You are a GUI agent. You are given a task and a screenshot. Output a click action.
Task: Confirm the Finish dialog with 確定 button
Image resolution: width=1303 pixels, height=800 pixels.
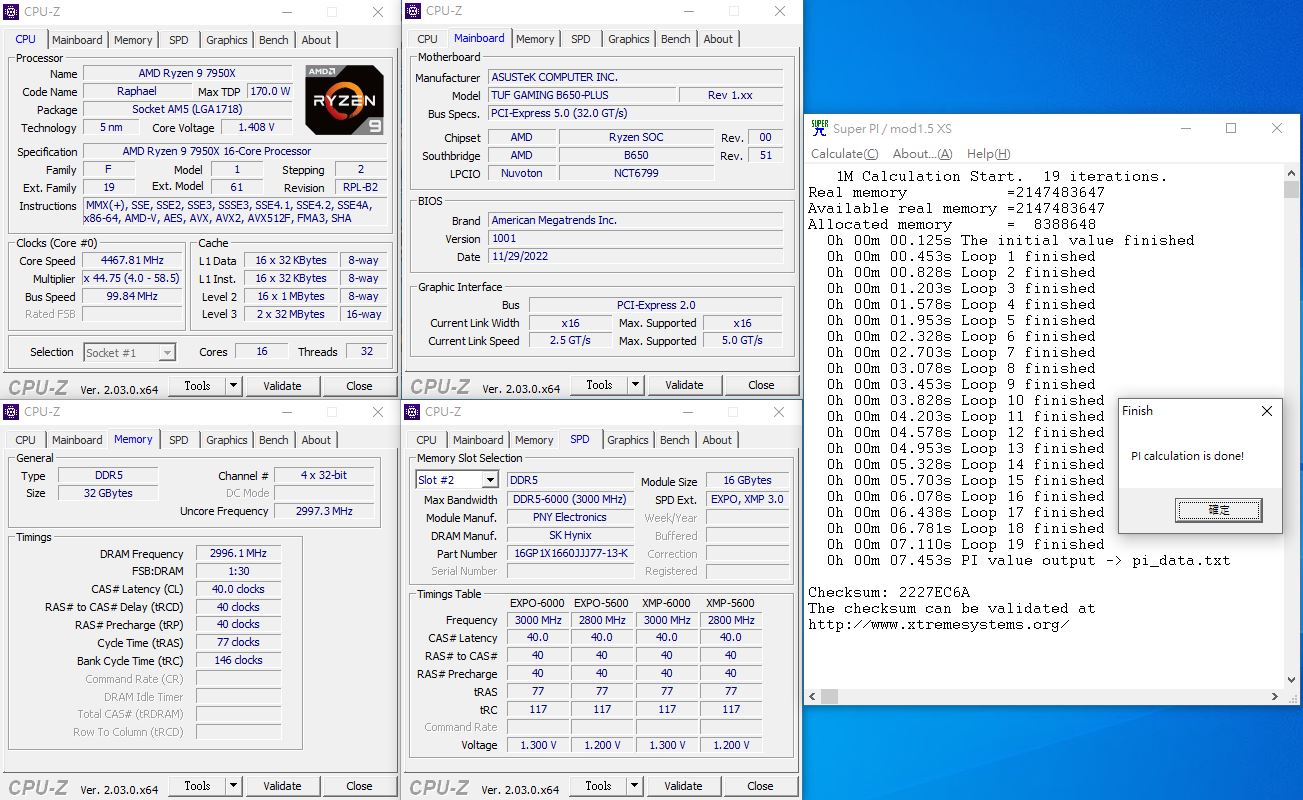click(x=1219, y=510)
